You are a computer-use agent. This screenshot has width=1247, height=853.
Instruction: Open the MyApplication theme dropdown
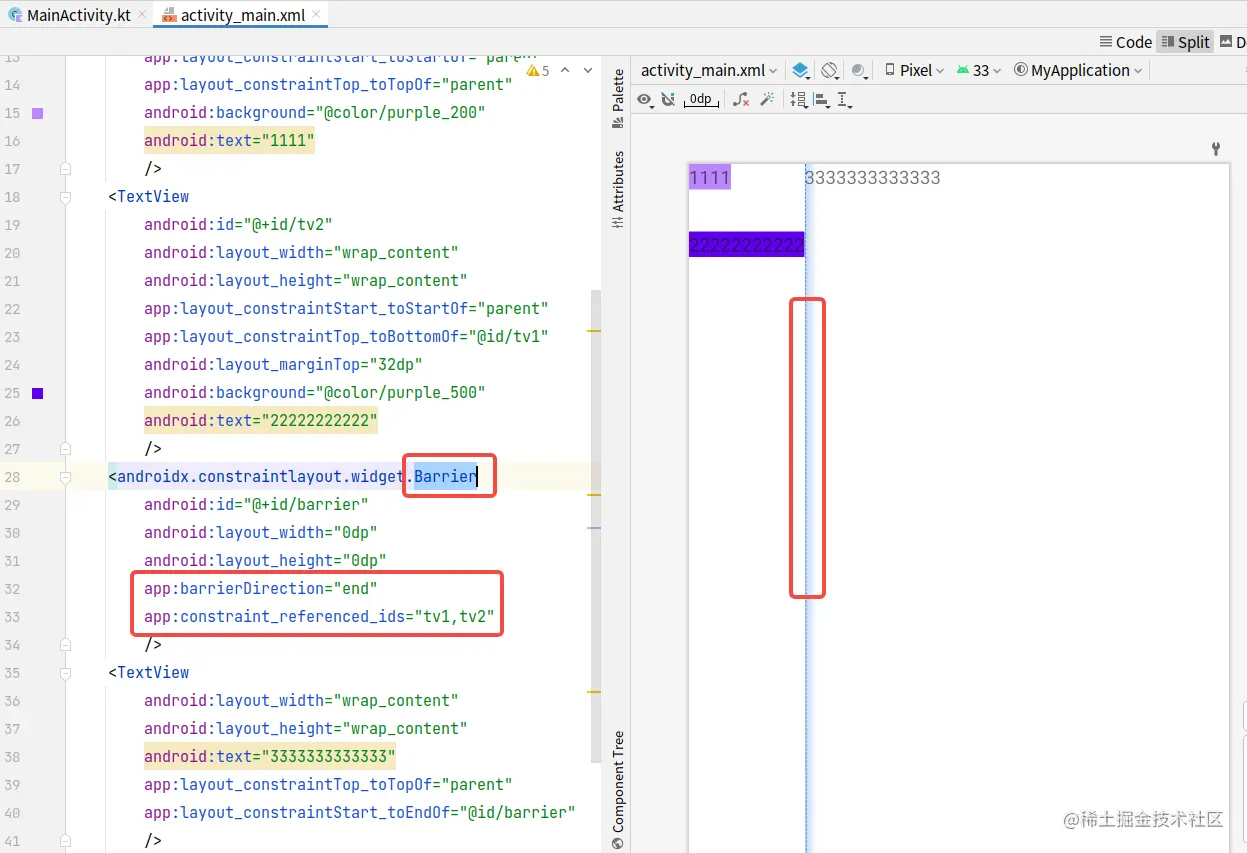click(x=1077, y=70)
